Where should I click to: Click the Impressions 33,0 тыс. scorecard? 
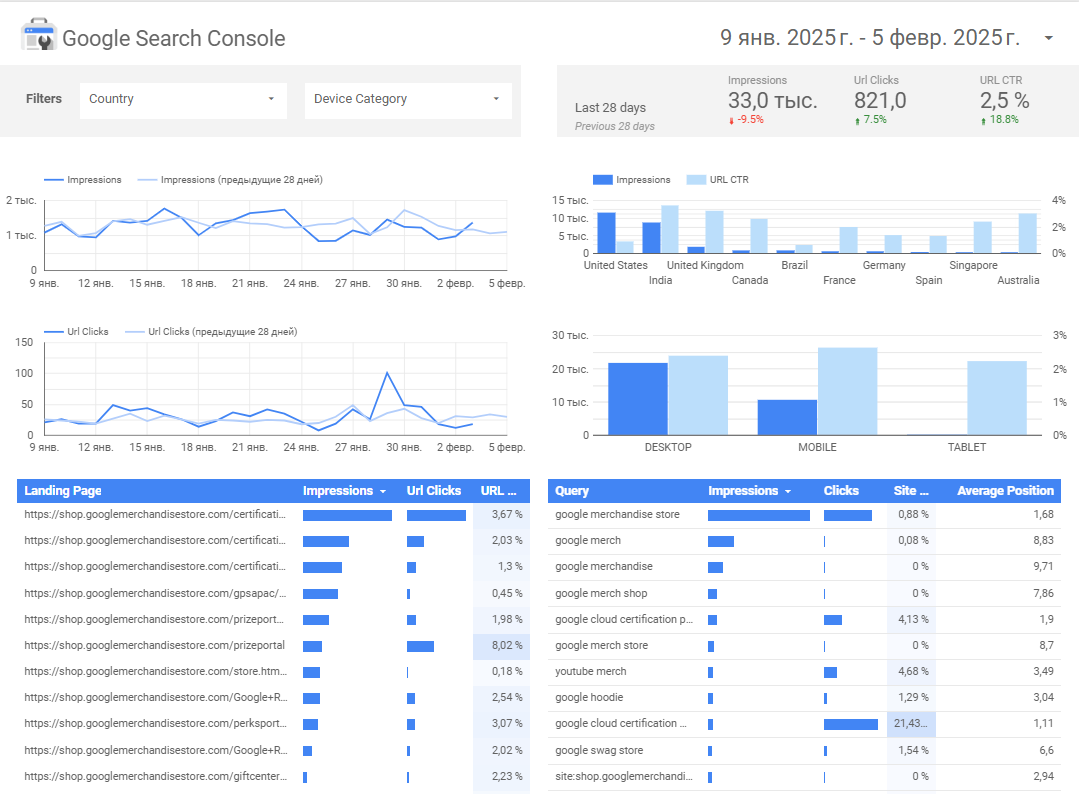[772, 101]
